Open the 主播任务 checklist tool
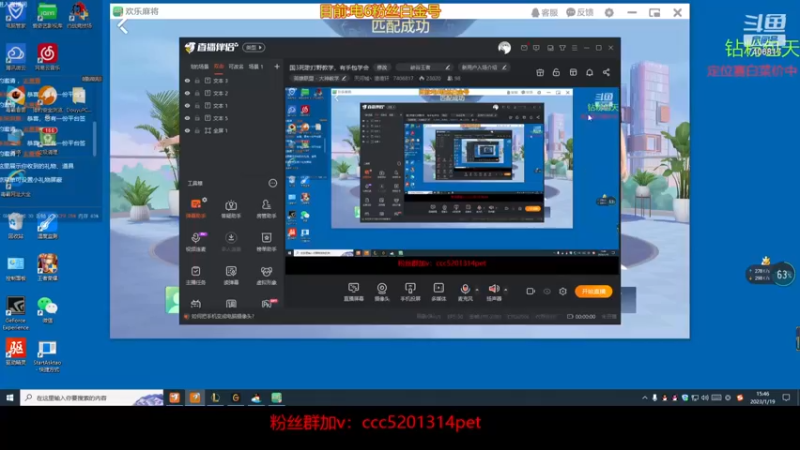This screenshot has height=450, width=800. click(196, 274)
